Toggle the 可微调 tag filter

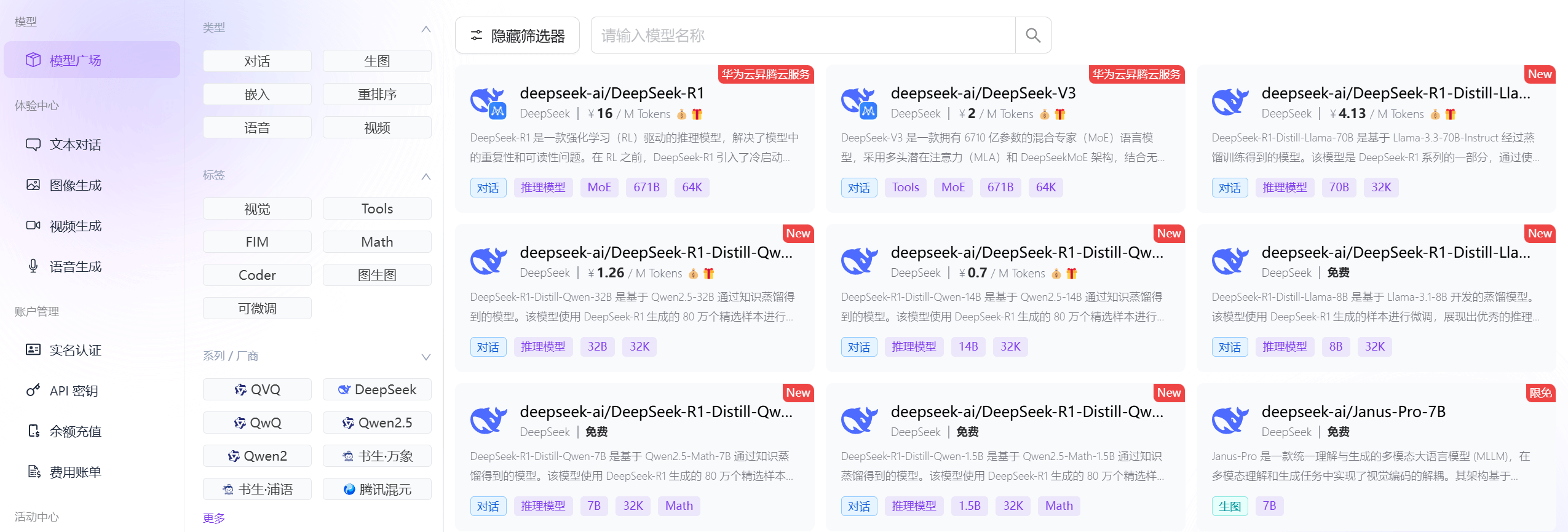257,308
